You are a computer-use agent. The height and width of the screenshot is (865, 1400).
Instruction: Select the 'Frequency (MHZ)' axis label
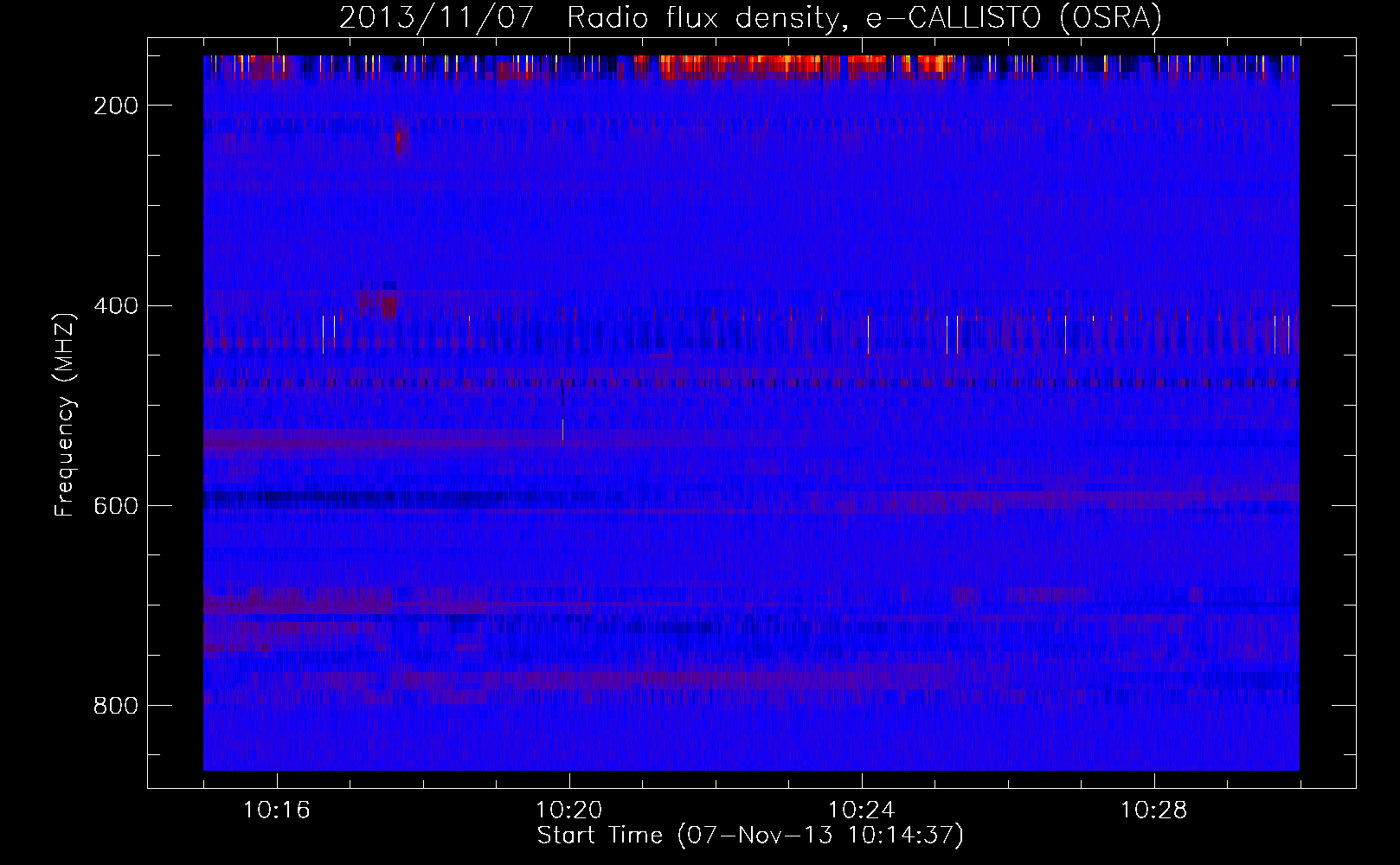coord(65,415)
